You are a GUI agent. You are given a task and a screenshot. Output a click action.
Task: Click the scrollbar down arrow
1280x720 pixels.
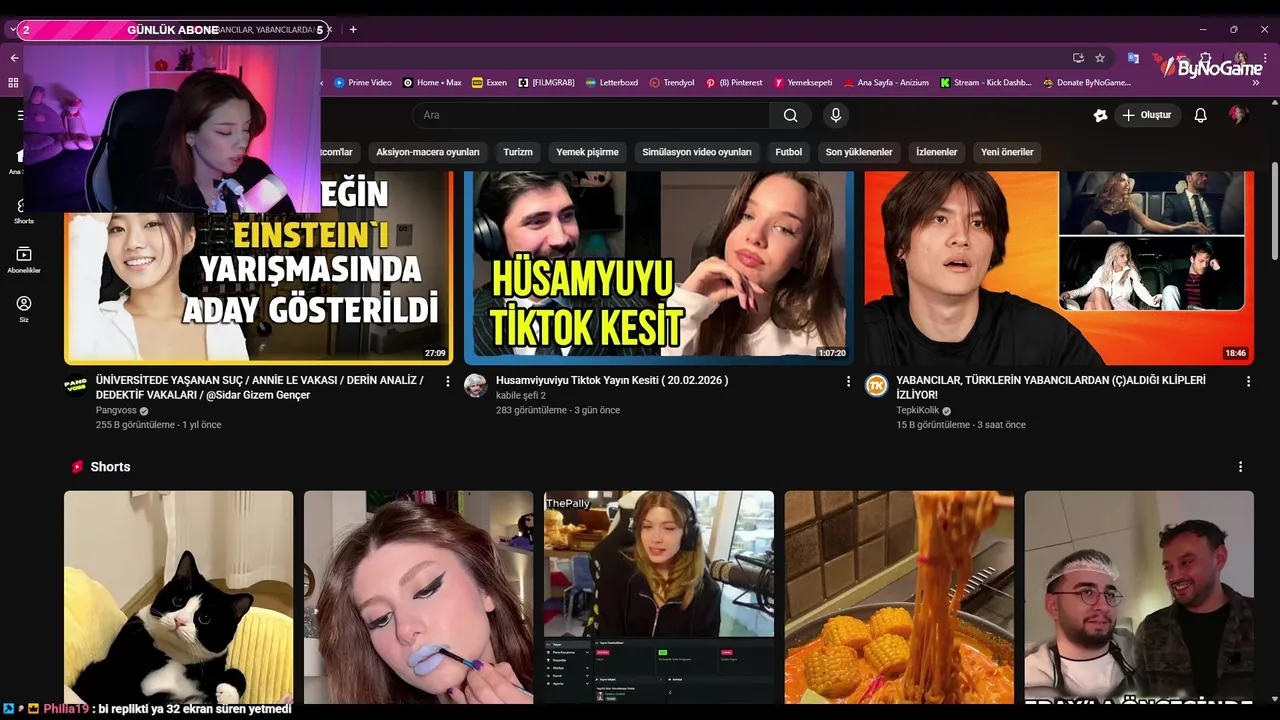[1274, 699]
